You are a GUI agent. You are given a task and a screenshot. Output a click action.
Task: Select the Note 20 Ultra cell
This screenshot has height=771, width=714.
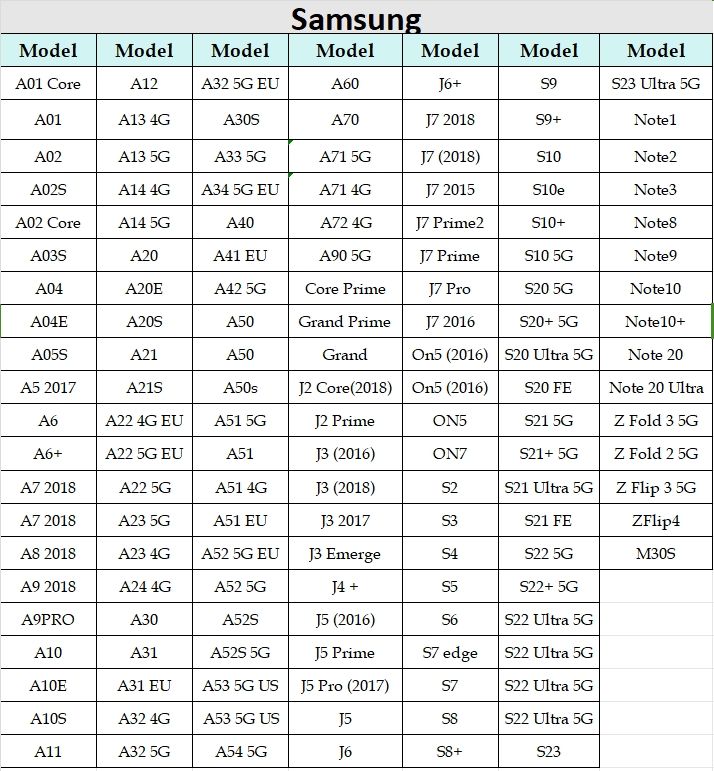656,387
